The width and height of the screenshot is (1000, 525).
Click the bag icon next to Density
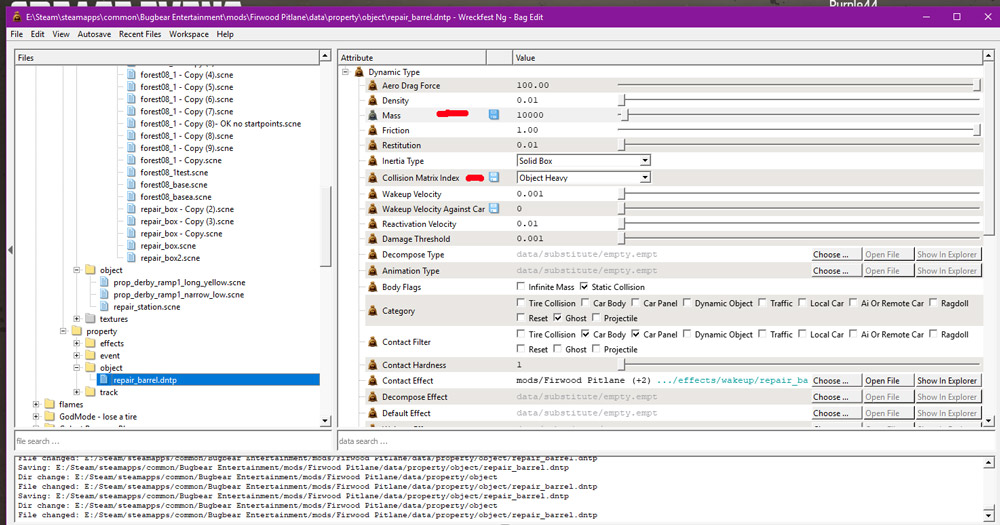coord(373,101)
